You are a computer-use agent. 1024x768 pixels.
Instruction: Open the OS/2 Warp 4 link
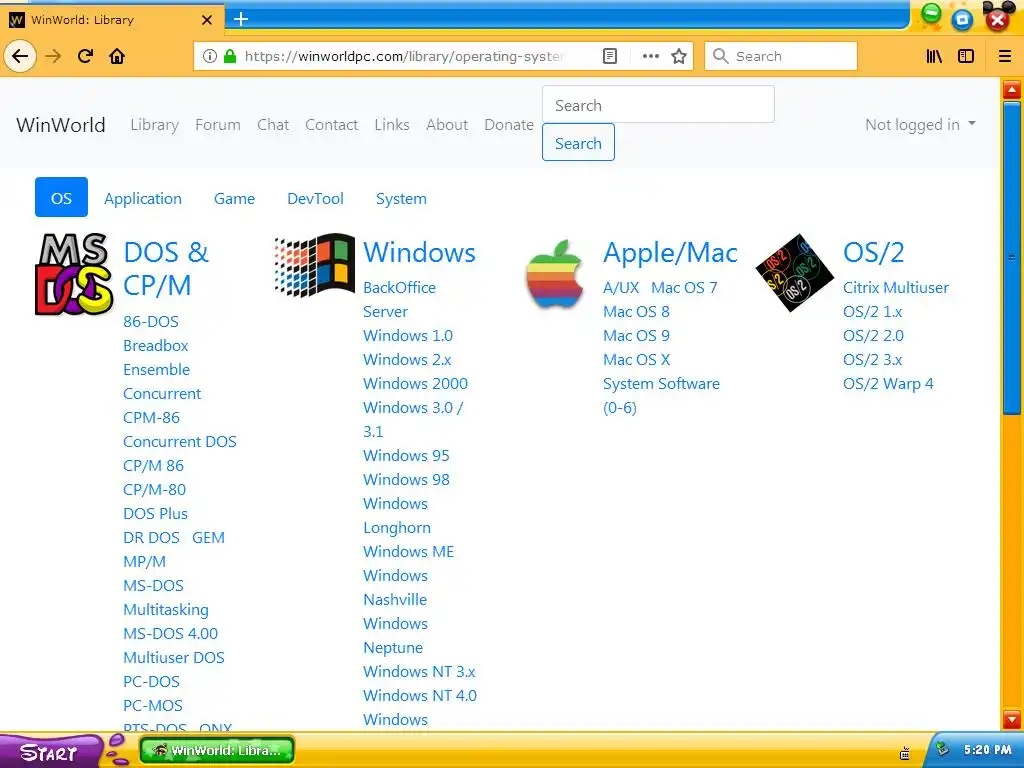(888, 383)
